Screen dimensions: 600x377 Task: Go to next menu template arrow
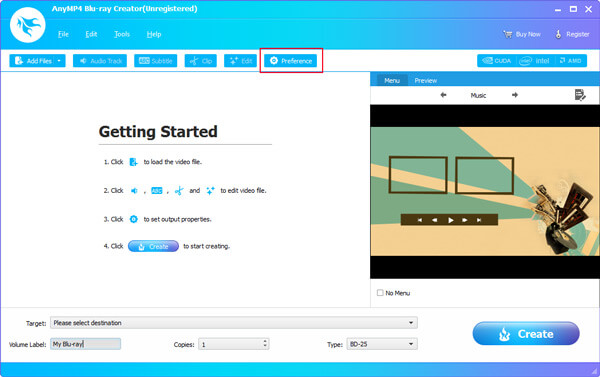(x=515, y=95)
